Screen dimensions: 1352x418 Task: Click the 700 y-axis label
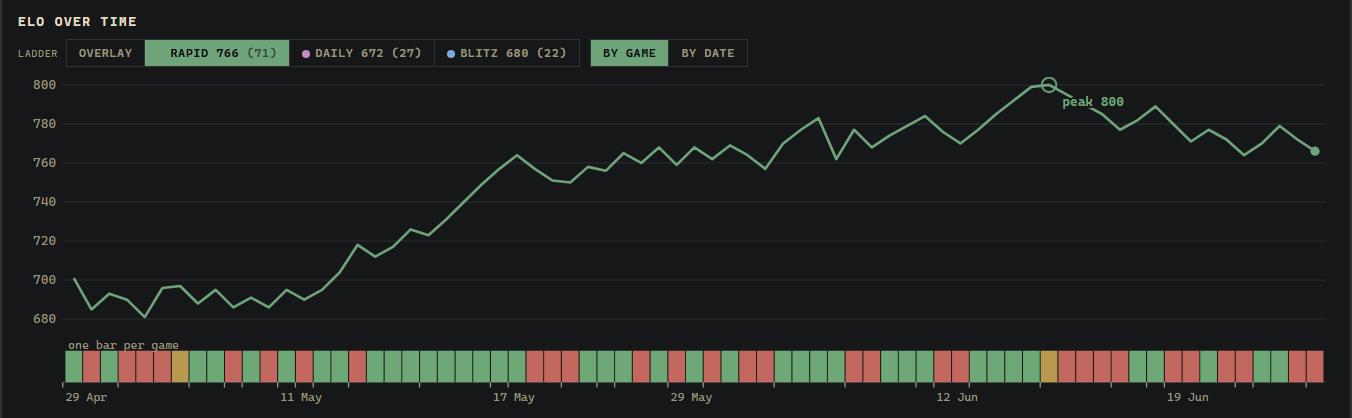click(44, 280)
